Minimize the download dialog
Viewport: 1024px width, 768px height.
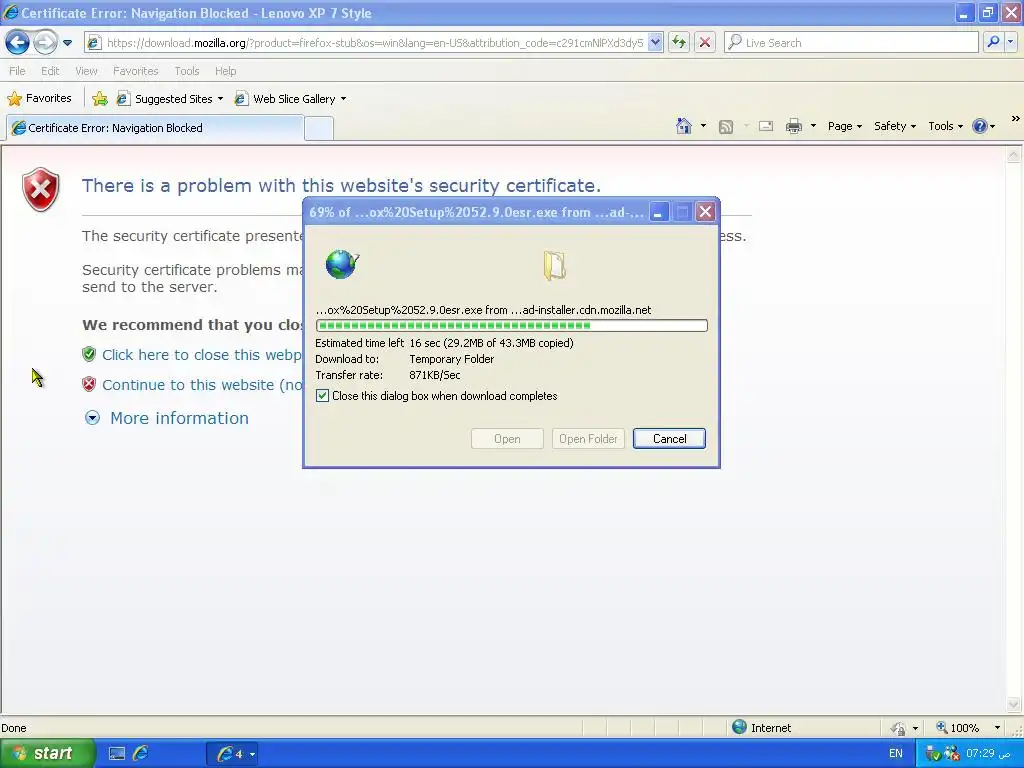[x=658, y=212]
